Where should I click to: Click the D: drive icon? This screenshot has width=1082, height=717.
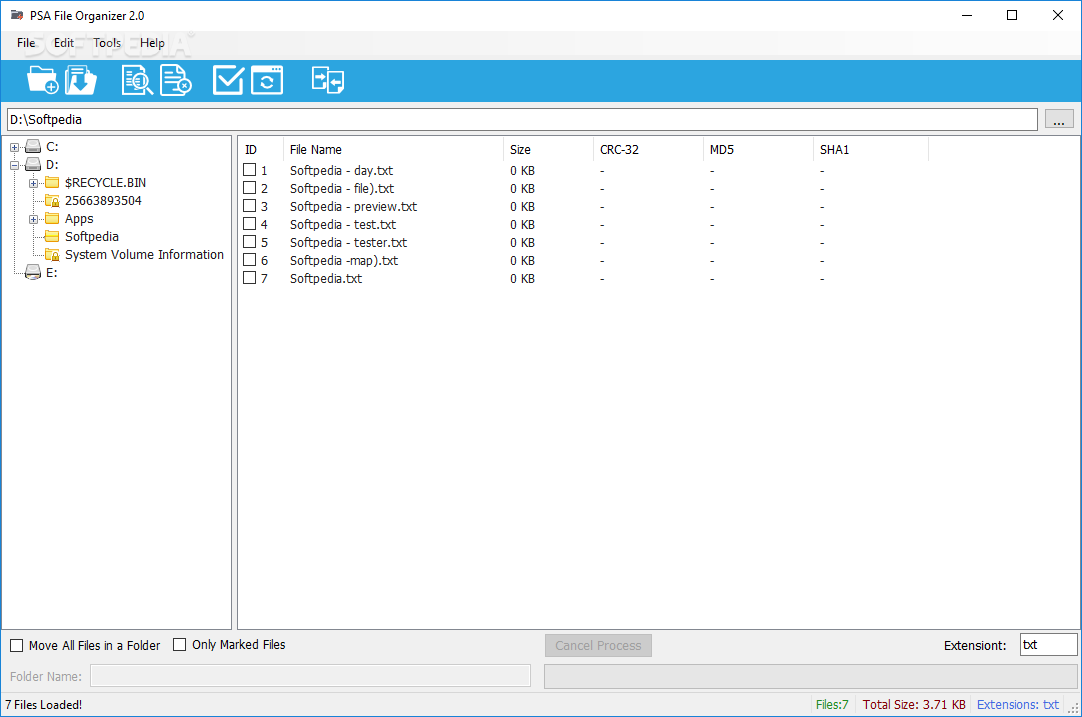(33, 164)
